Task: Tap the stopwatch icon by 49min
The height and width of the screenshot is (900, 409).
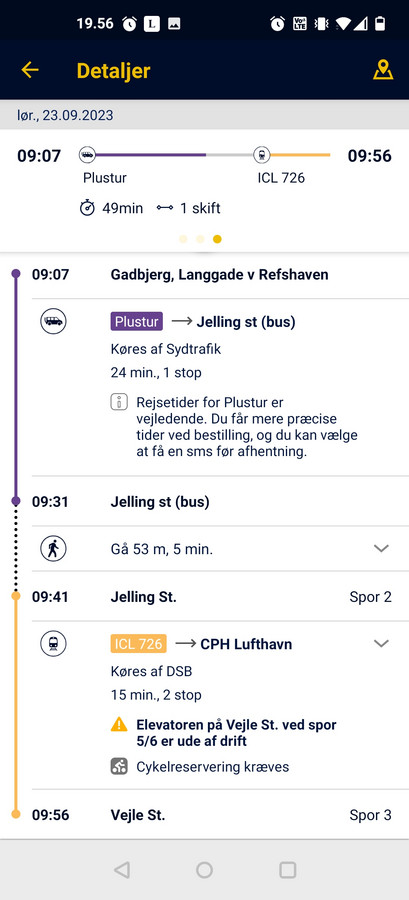Action: click(87, 208)
